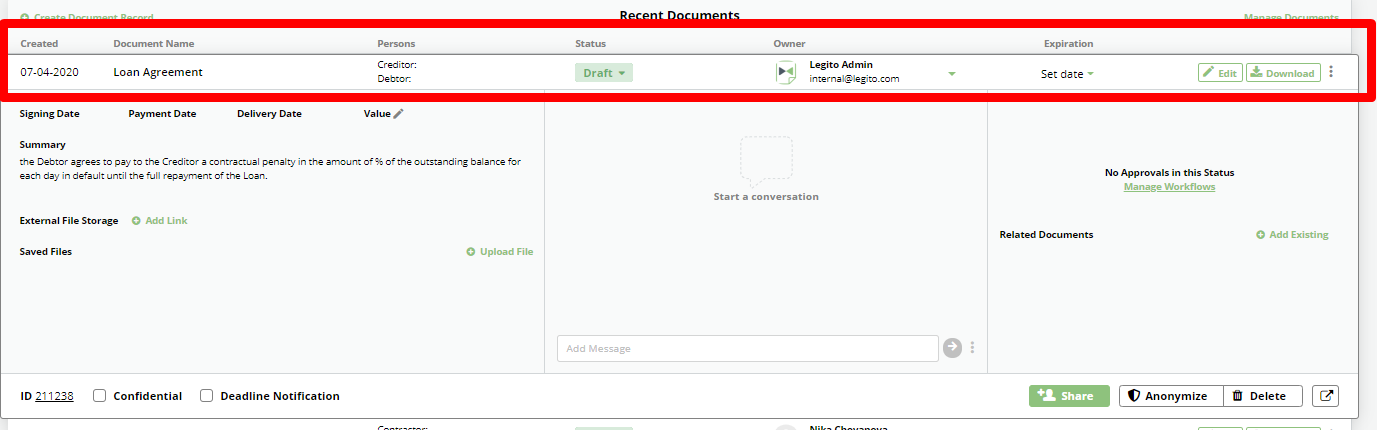Open the owner selection dropdown arrow

coord(952,74)
